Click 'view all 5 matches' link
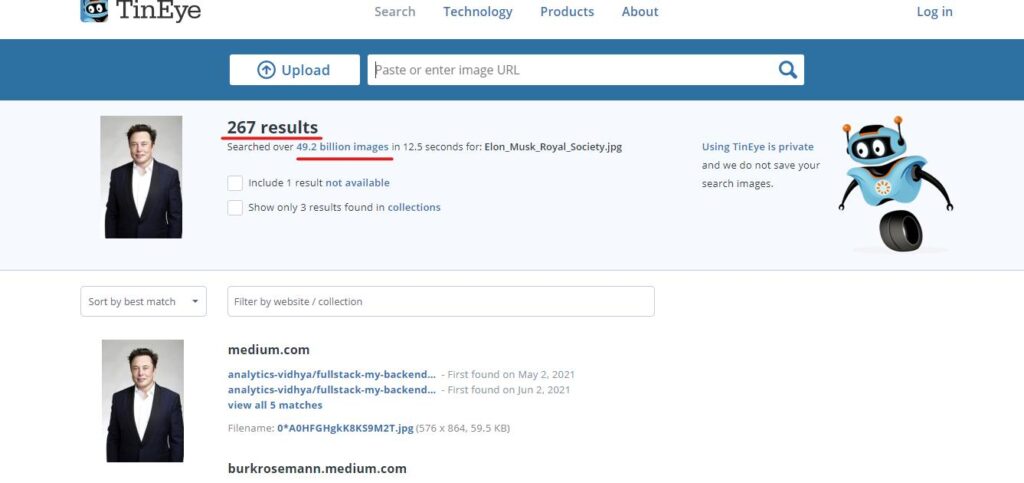 tap(275, 405)
